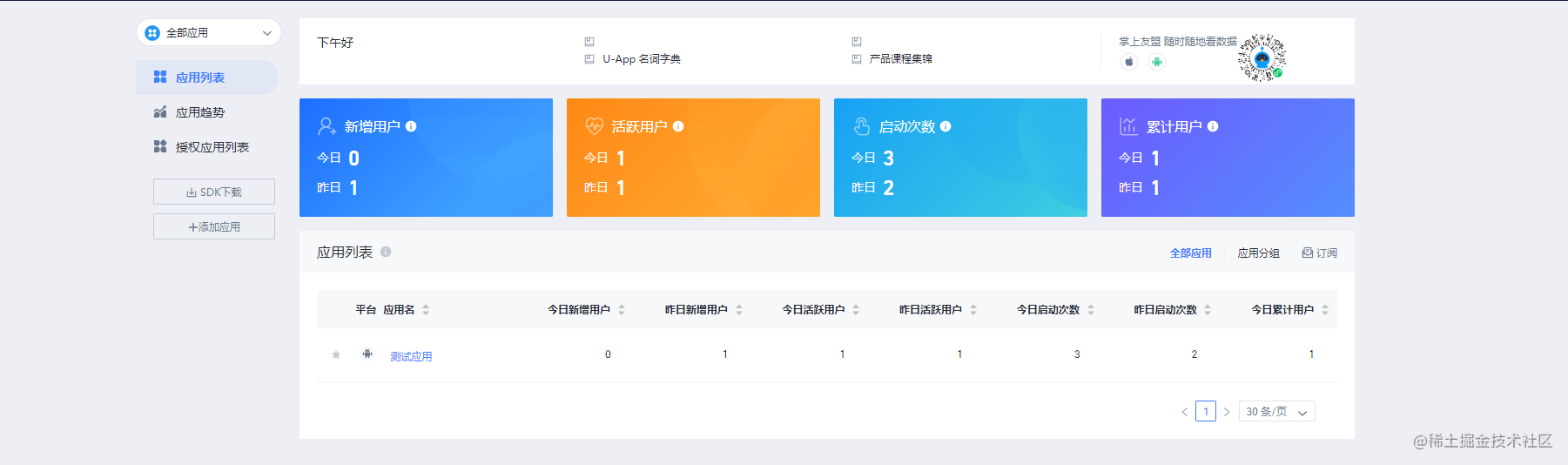Image resolution: width=1568 pixels, height=465 pixels.
Task: Select page 1 in the pagination
Action: 1206,411
